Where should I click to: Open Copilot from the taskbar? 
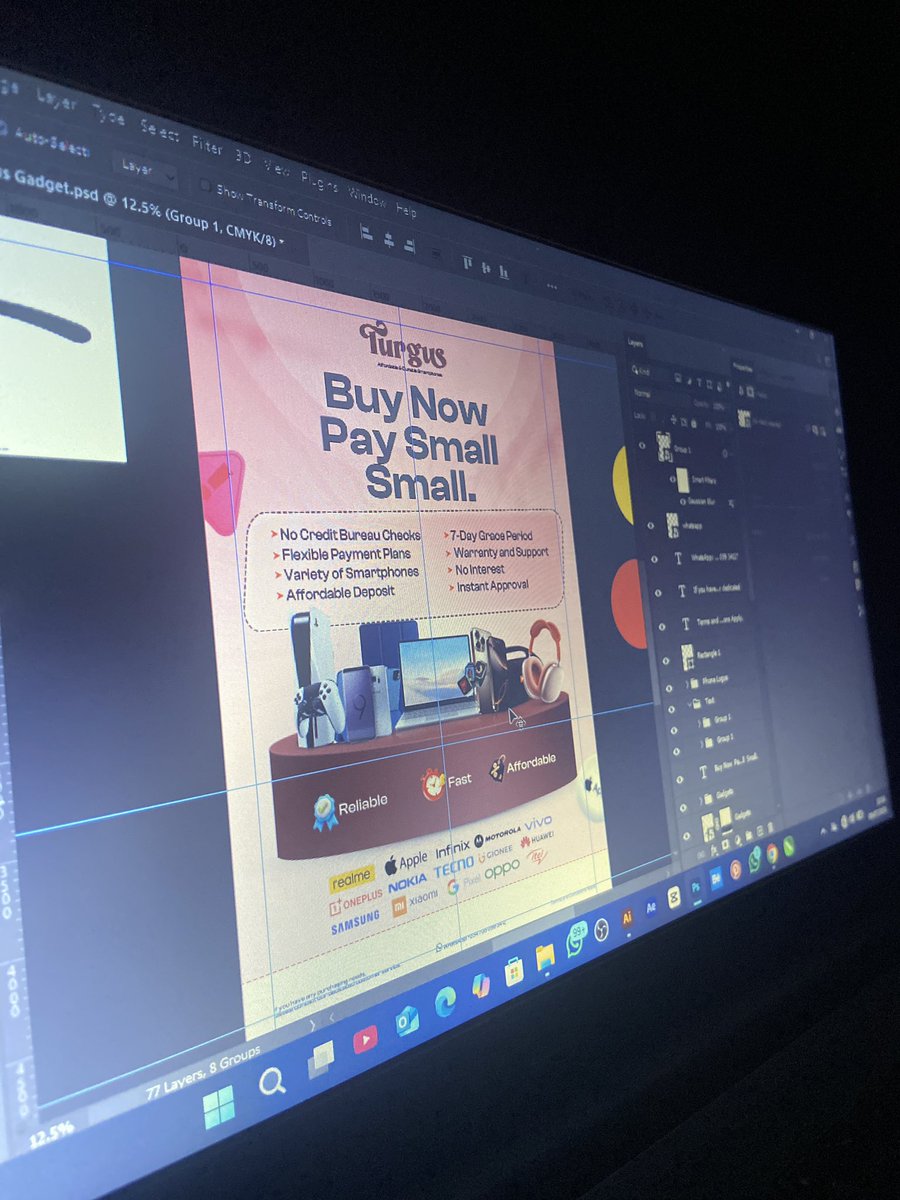pyautogui.click(x=481, y=985)
